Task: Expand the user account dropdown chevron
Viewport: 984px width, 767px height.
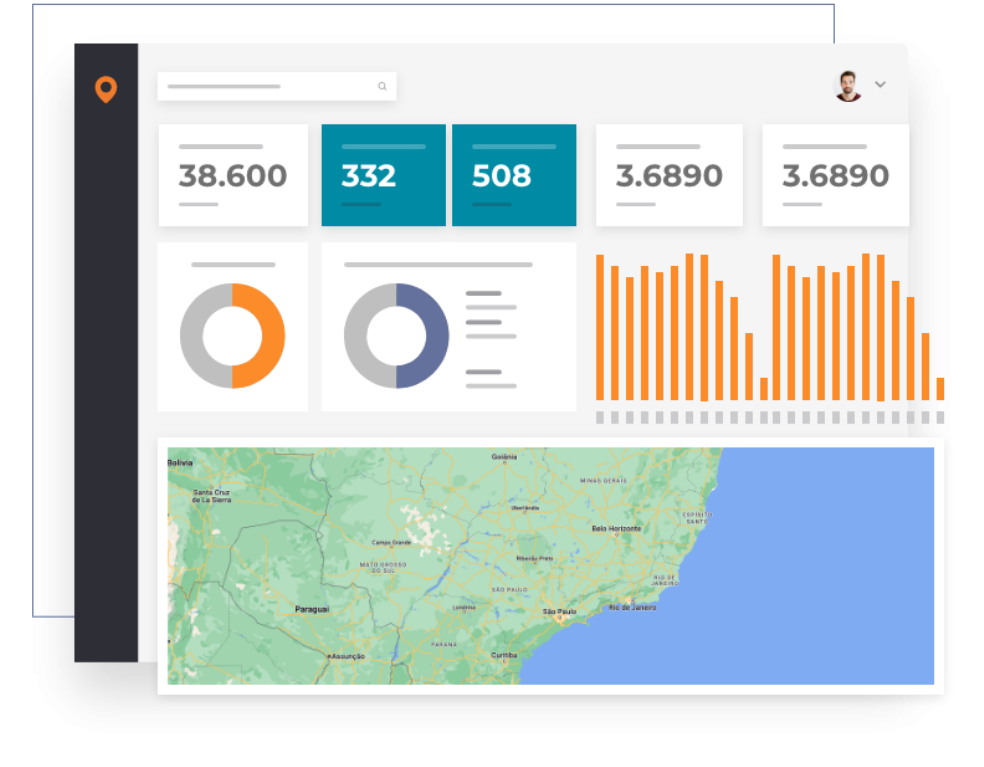Action: coord(880,85)
